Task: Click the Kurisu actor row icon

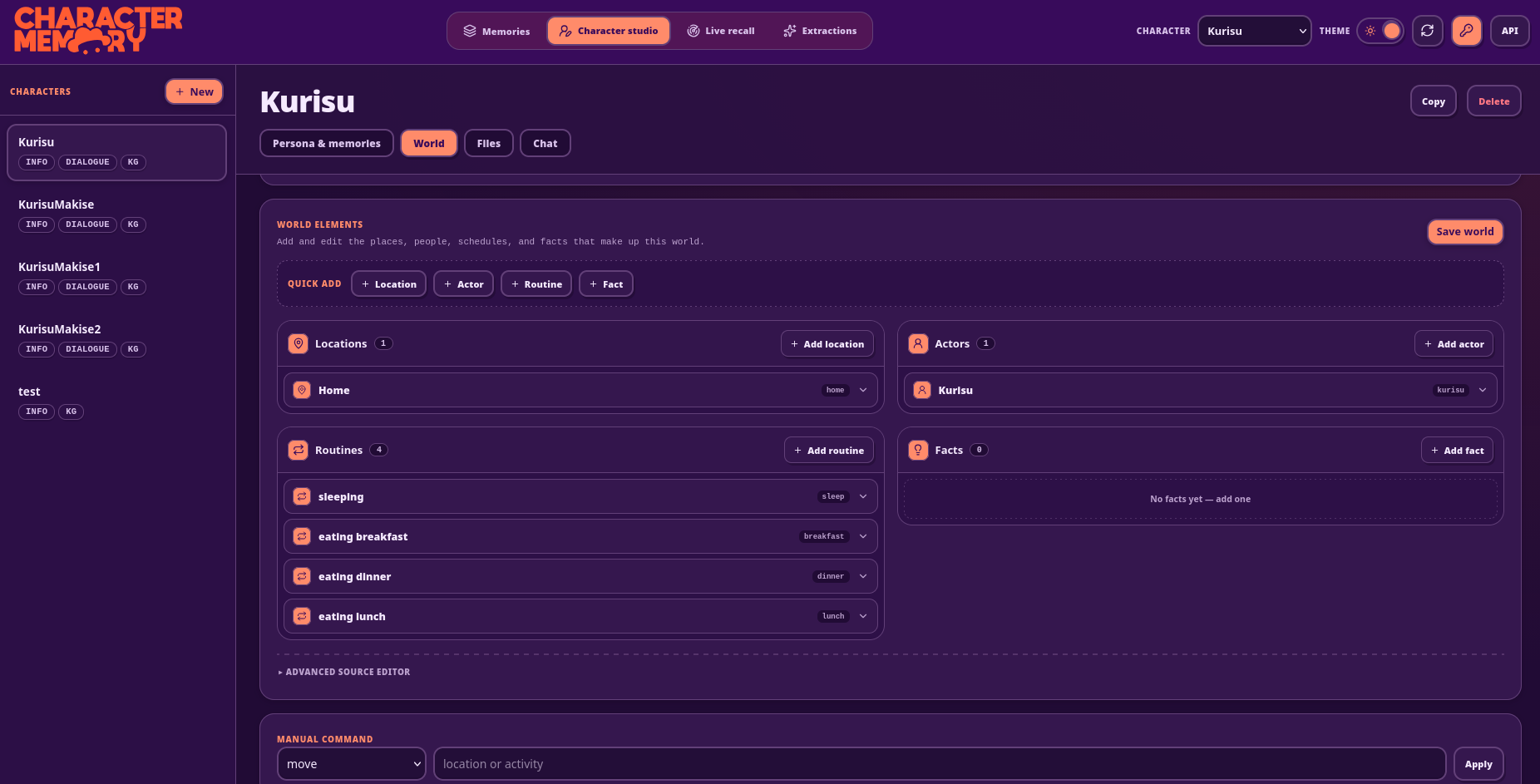Action: [922, 390]
